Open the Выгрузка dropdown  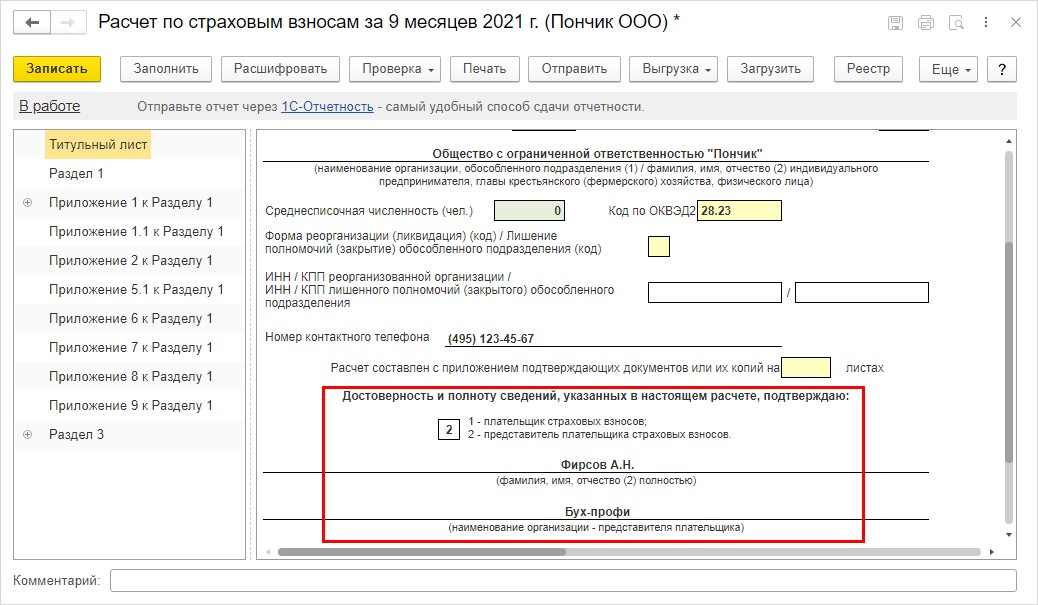(x=673, y=69)
